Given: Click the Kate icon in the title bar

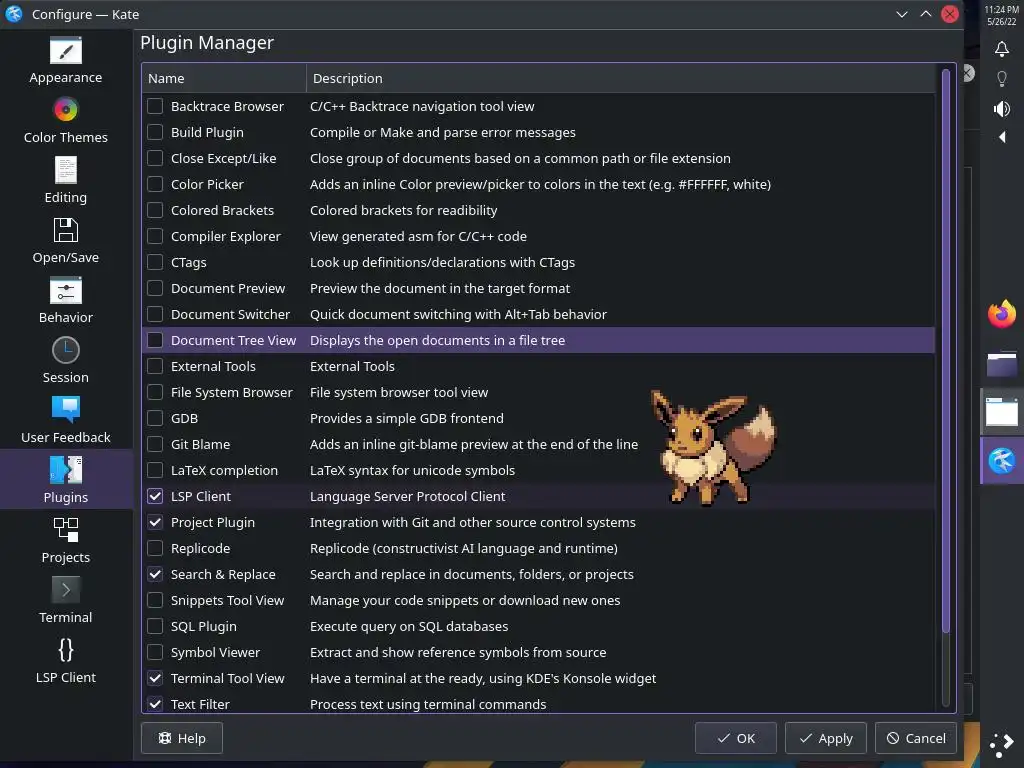Looking at the screenshot, I should (x=14, y=14).
